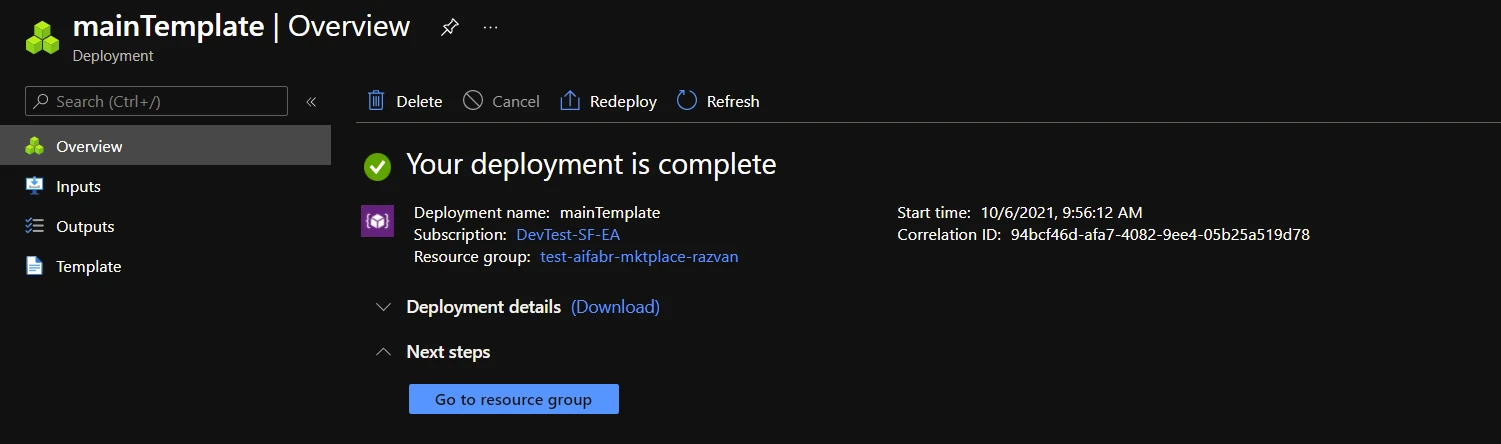Screen dimensions: 1501x444
Task: Click the Redeploy toolbar button
Action: click(x=608, y=101)
